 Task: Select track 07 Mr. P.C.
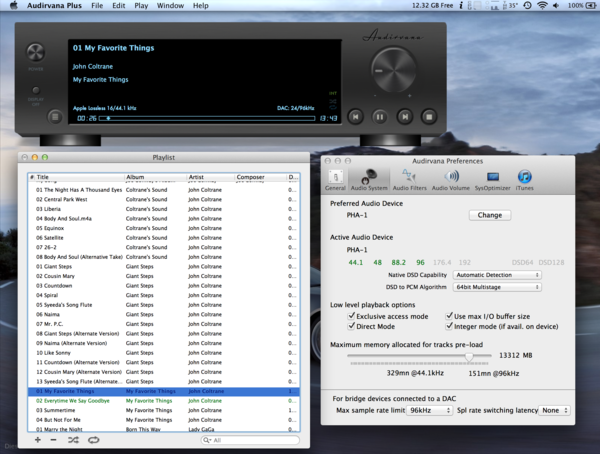tap(164, 324)
